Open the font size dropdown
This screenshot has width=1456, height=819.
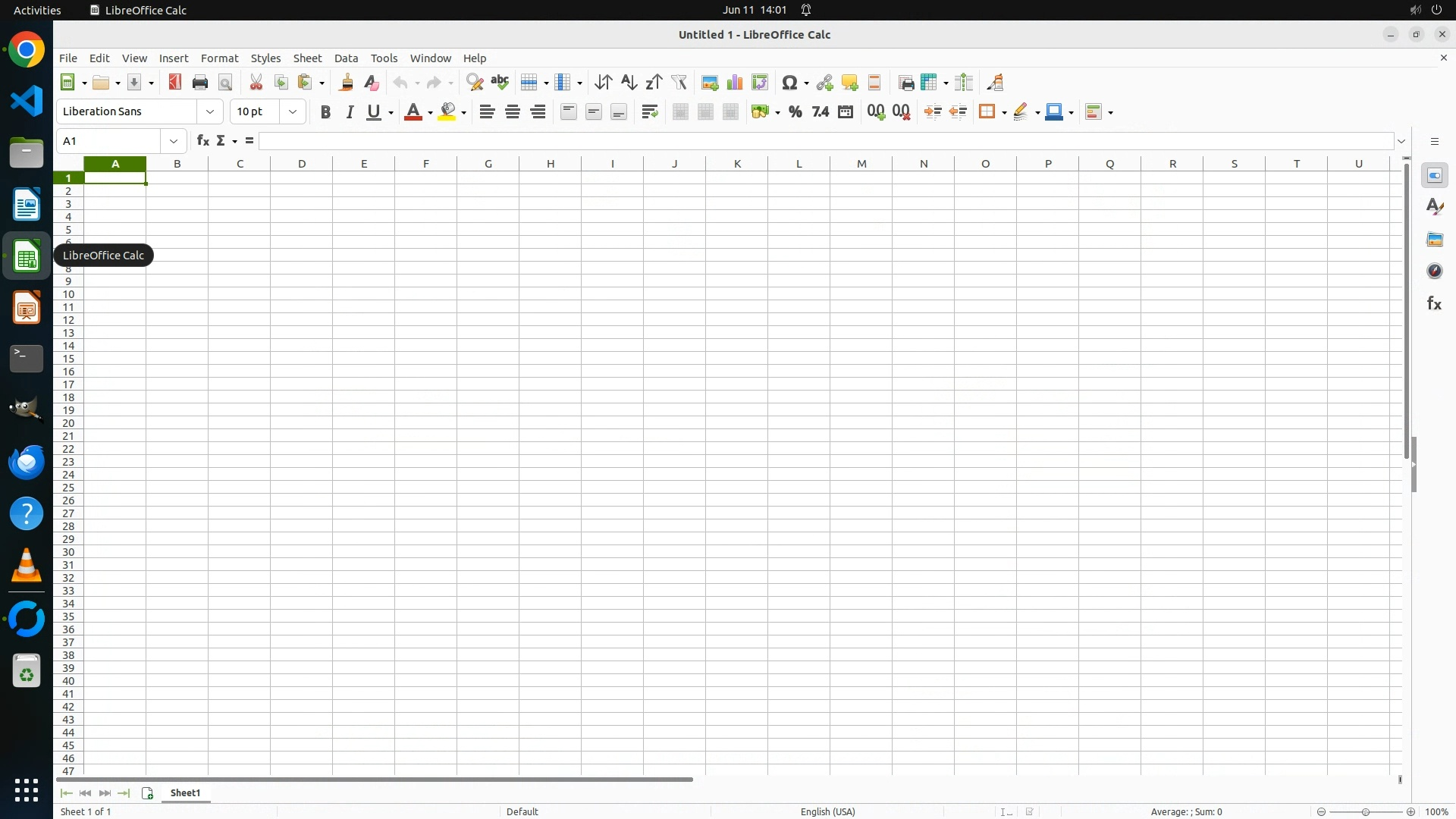tap(293, 112)
